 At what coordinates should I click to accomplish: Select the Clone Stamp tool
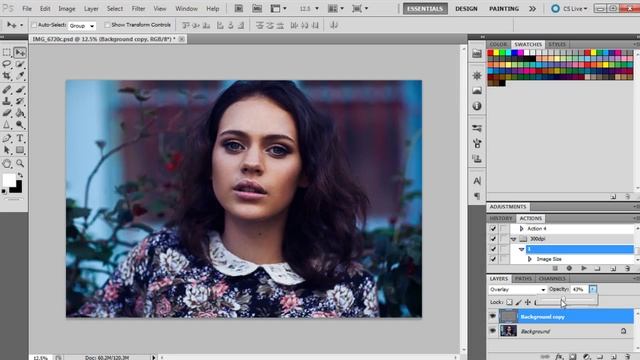7,101
